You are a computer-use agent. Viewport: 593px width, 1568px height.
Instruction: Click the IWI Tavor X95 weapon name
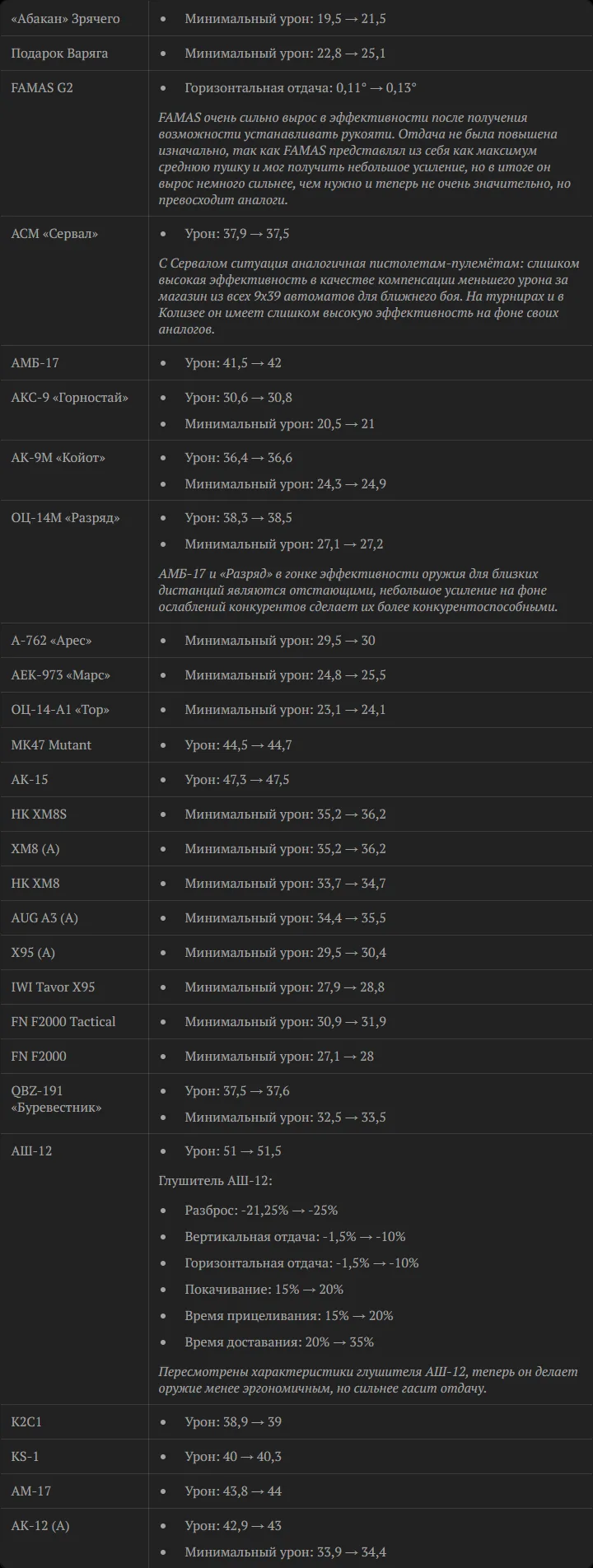pyautogui.click(x=53, y=987)
